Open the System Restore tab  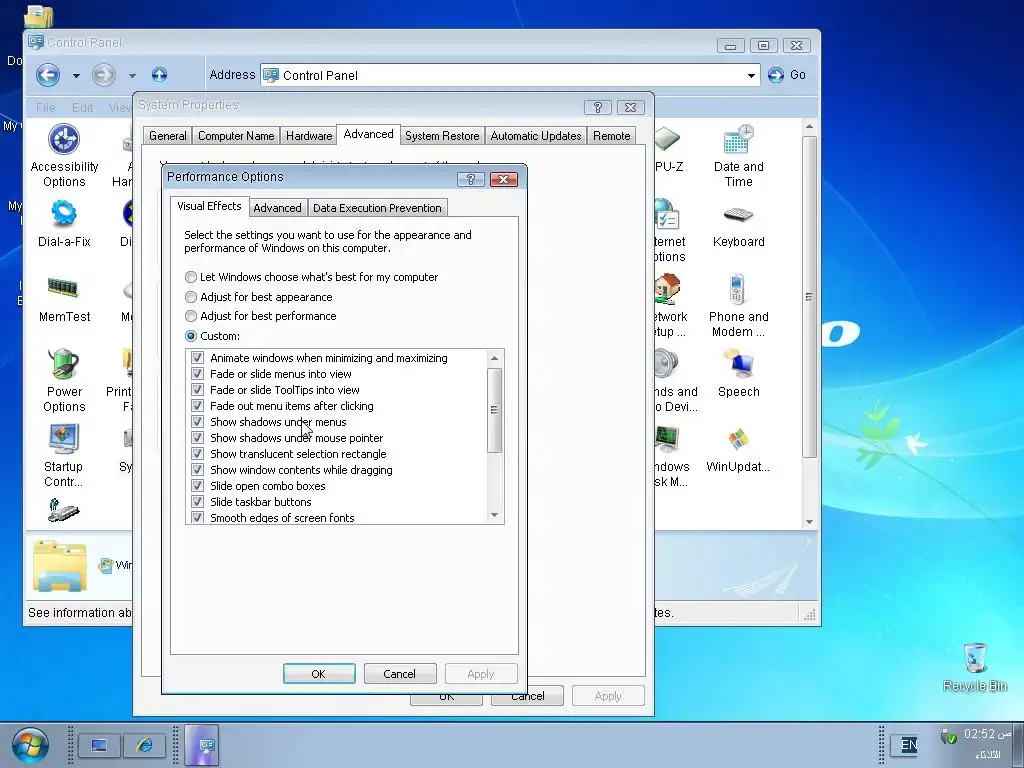point(442,136)
